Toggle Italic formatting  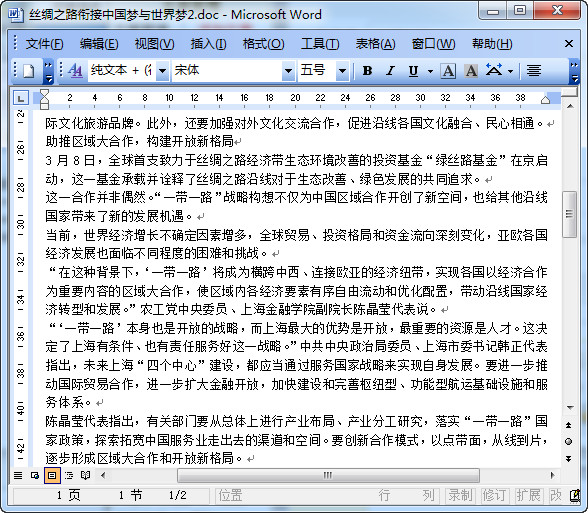(390, 70)
